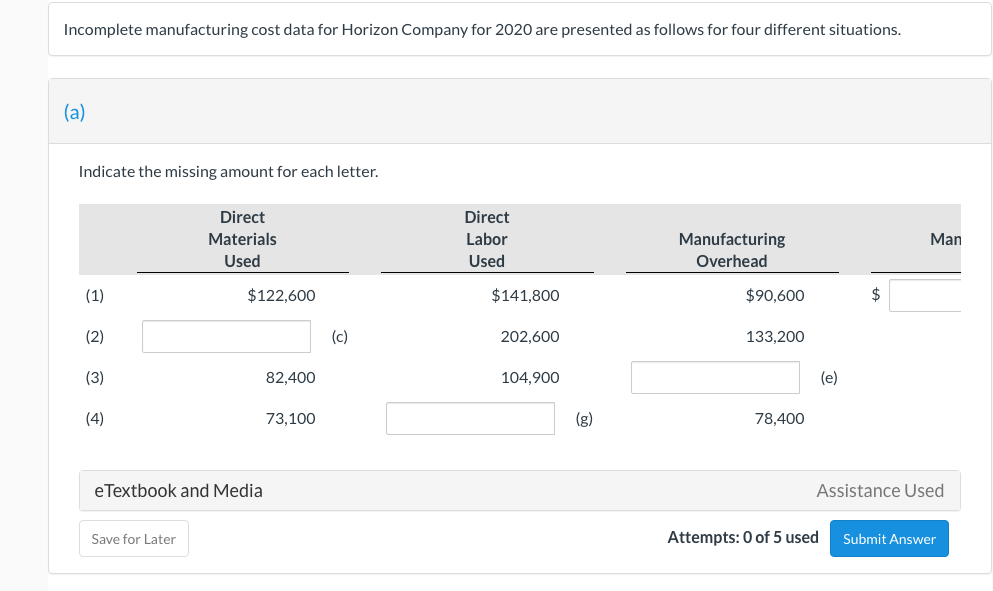Click the Save for Later button
993x591 pixels.
[133, 539]
